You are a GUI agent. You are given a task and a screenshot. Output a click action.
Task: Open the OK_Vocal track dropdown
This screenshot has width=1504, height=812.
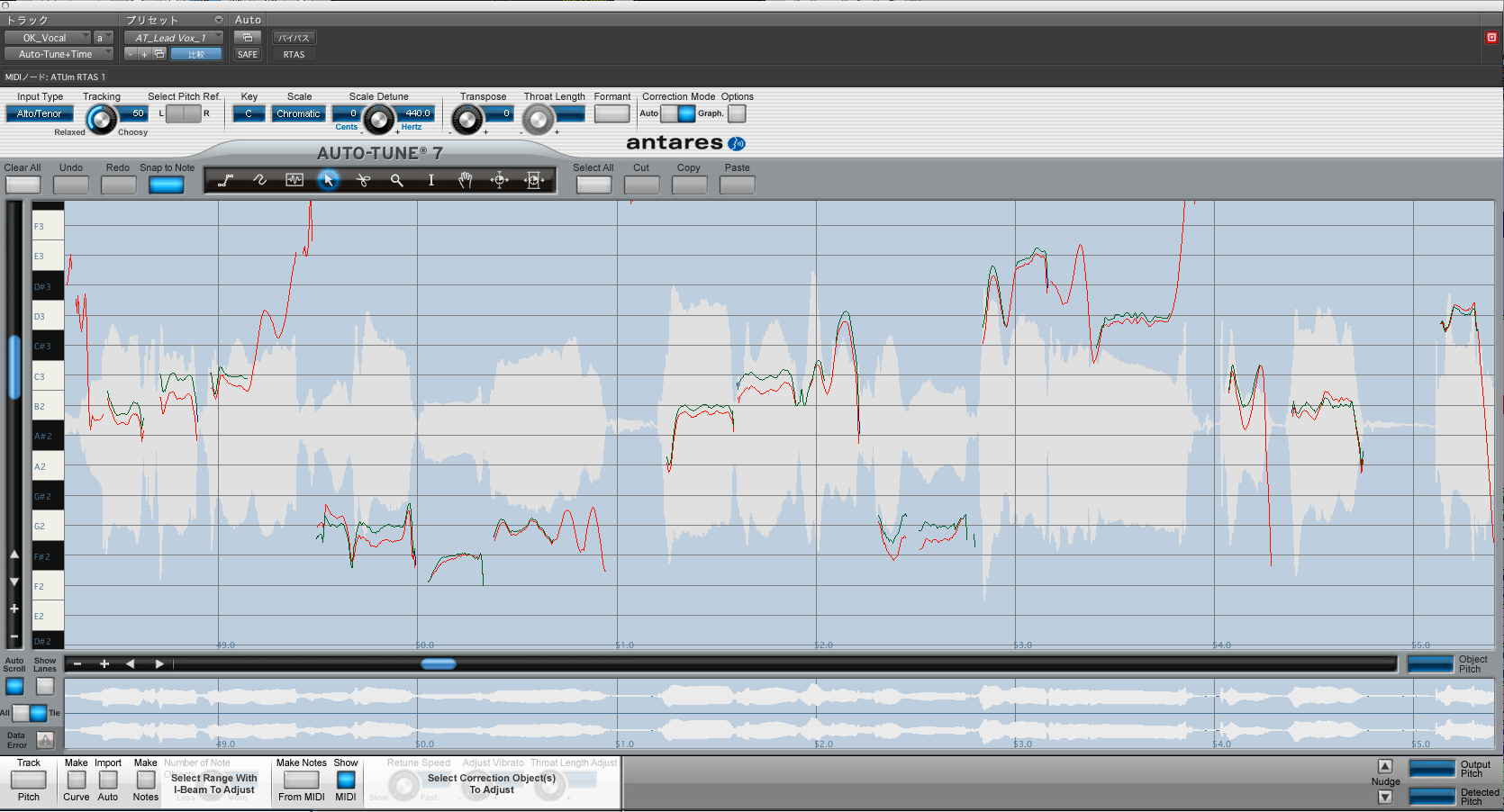coord(48,38)
